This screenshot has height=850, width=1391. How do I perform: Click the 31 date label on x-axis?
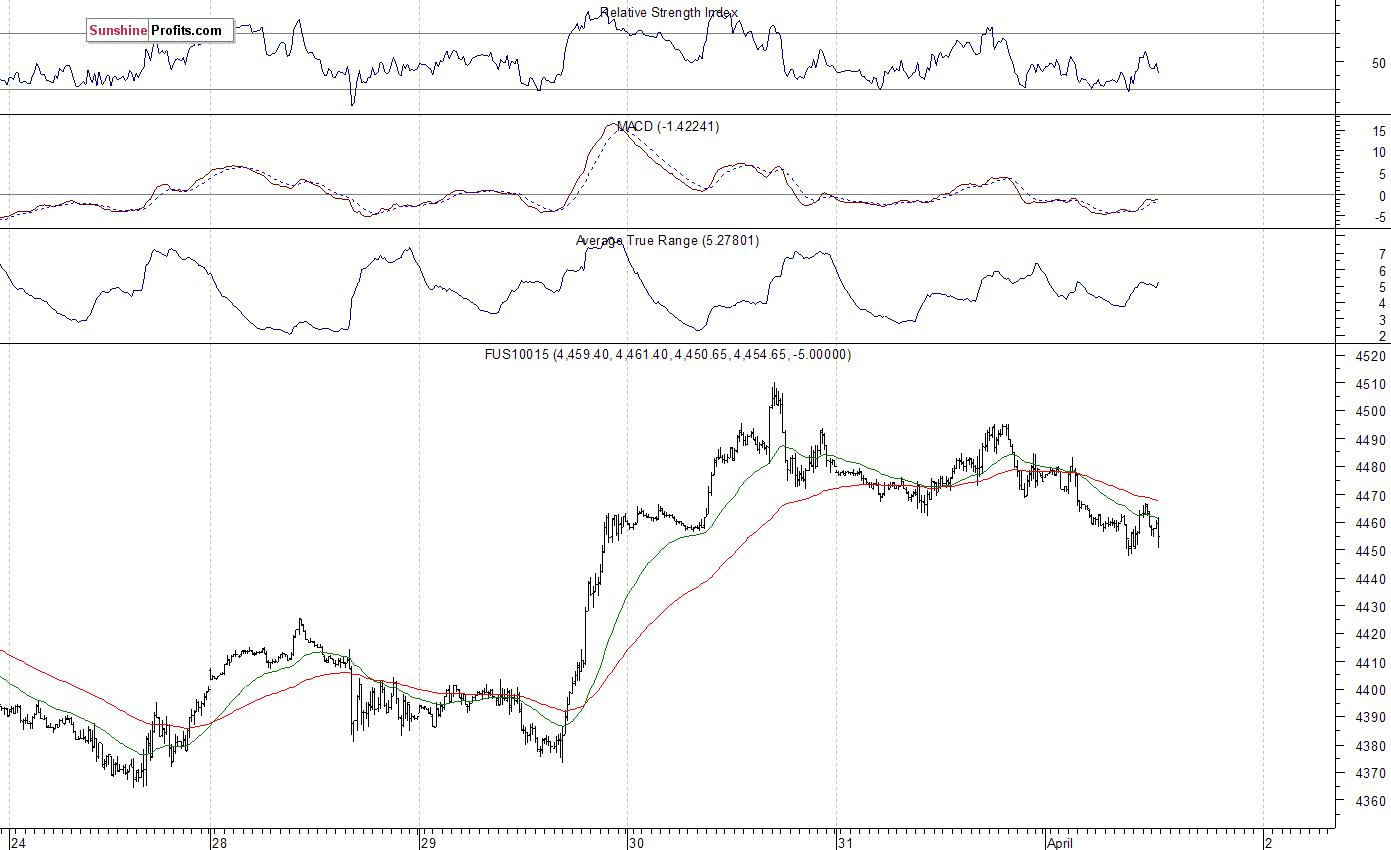[x=847, y=842]
